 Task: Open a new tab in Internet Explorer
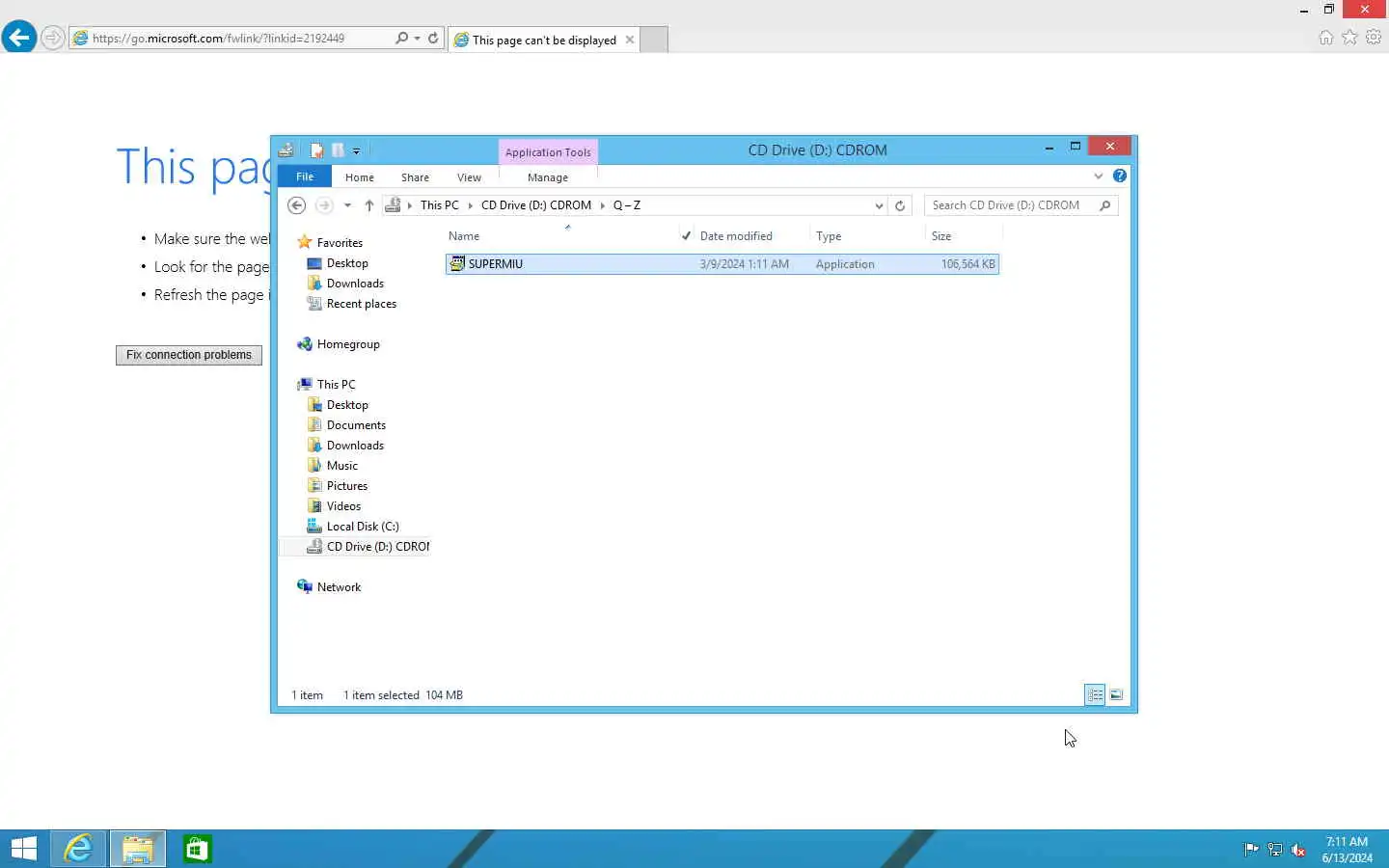pyautogui.click(x=654, y=40)
